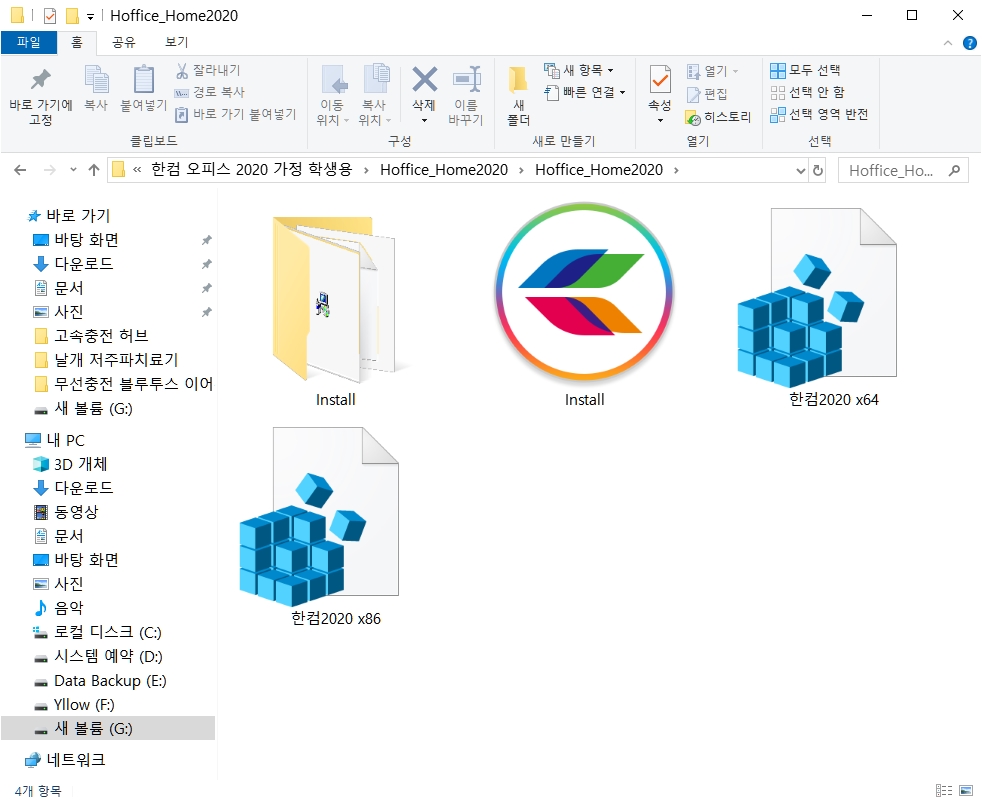Select the 한컴2020 x86 registry file
The image size is (982, 804).
tap(319, 527)
